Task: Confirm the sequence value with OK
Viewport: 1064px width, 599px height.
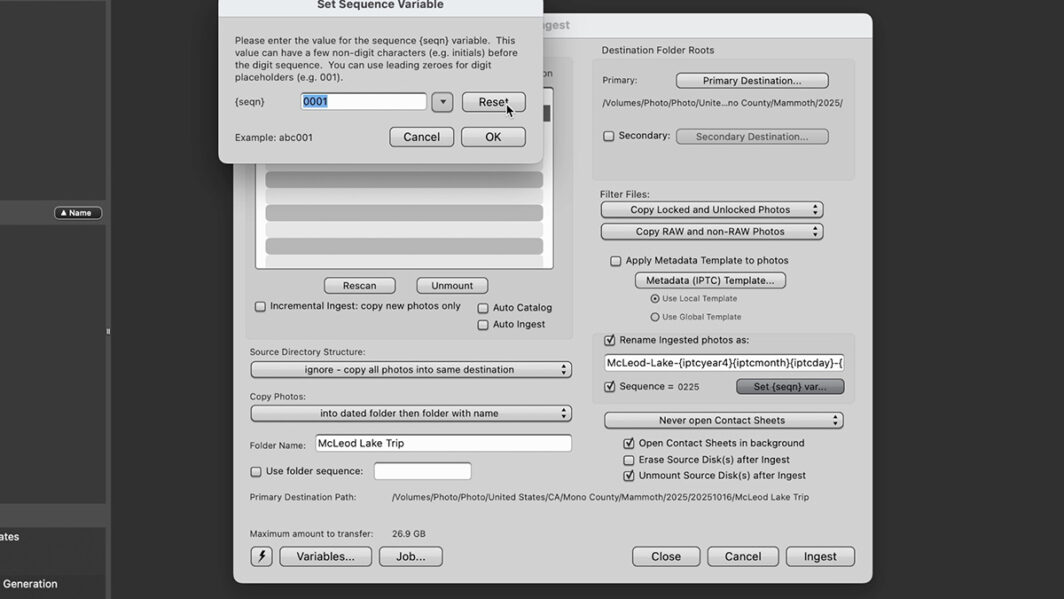Action: tap(493, 137)
